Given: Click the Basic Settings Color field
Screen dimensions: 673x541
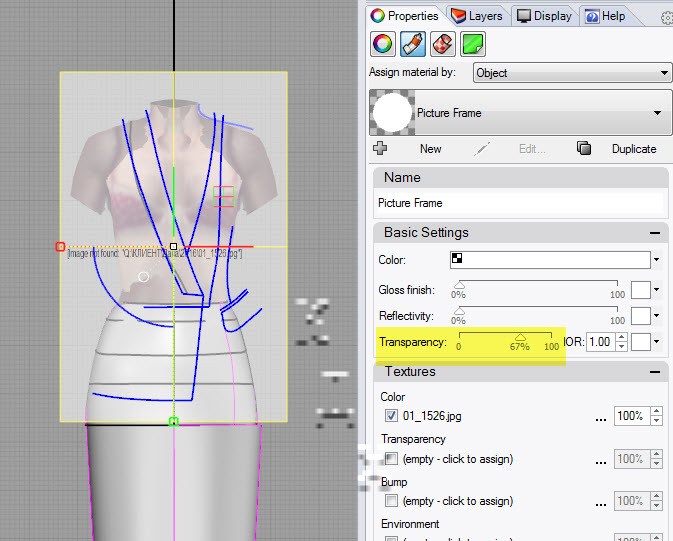Looking at the screenshot, I should pyautogui.click(x=550, y=260).
